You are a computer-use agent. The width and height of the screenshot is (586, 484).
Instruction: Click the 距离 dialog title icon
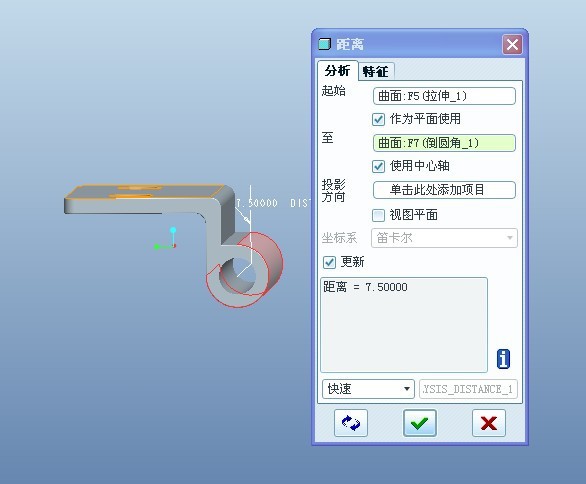coord(324,44)
